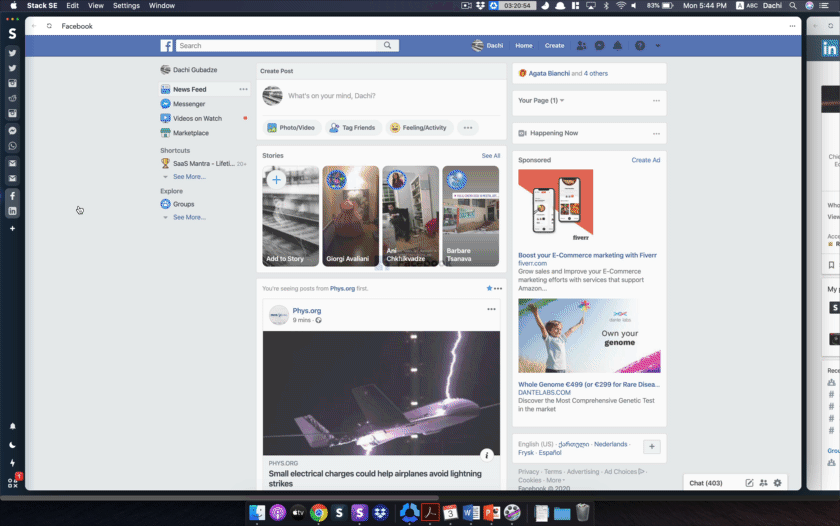Click create group icon in Chat bar
The image size is (840, 526).
(763, 483)
